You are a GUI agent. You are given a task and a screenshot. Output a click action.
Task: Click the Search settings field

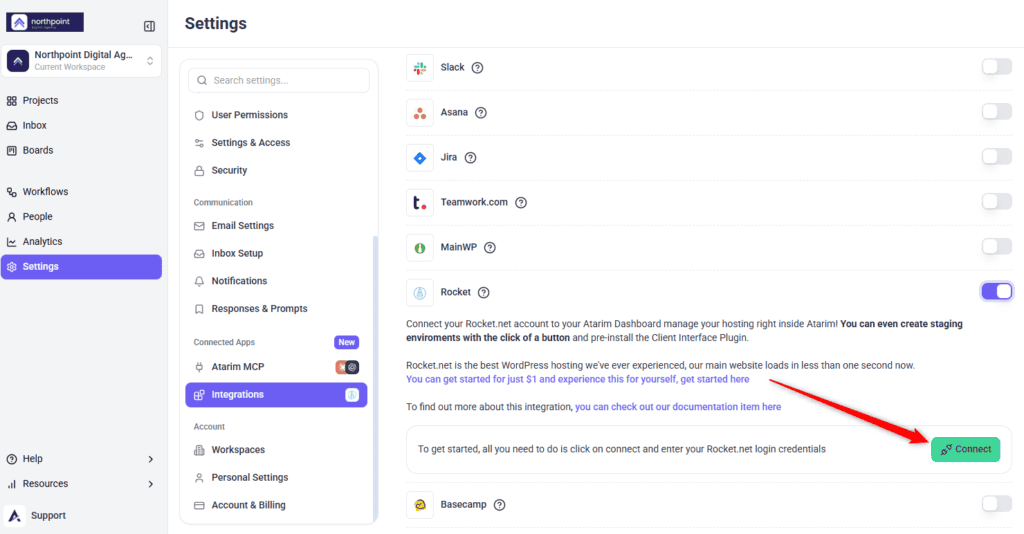pos(279,80)
